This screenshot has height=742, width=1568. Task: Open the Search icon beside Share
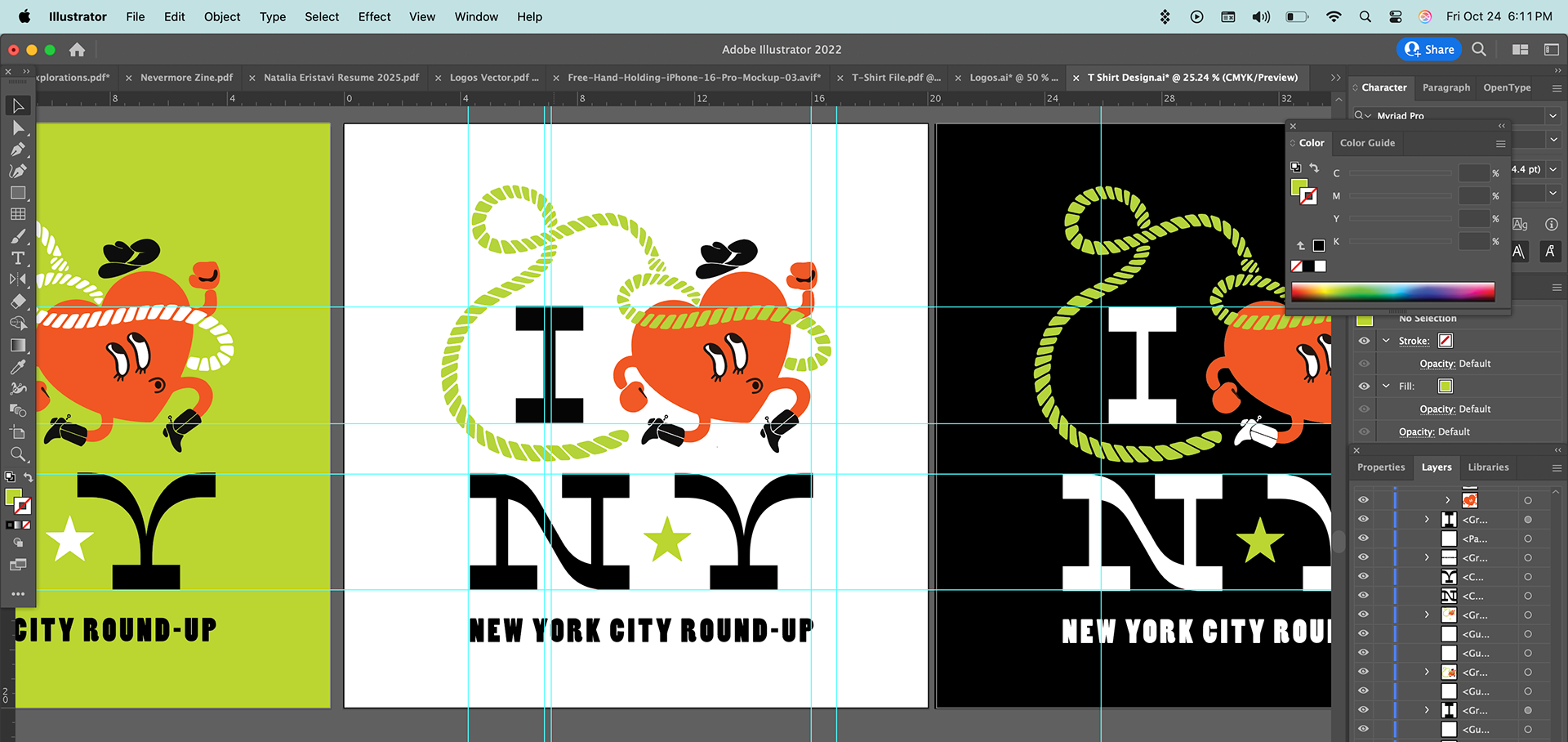click(1479, 49)
